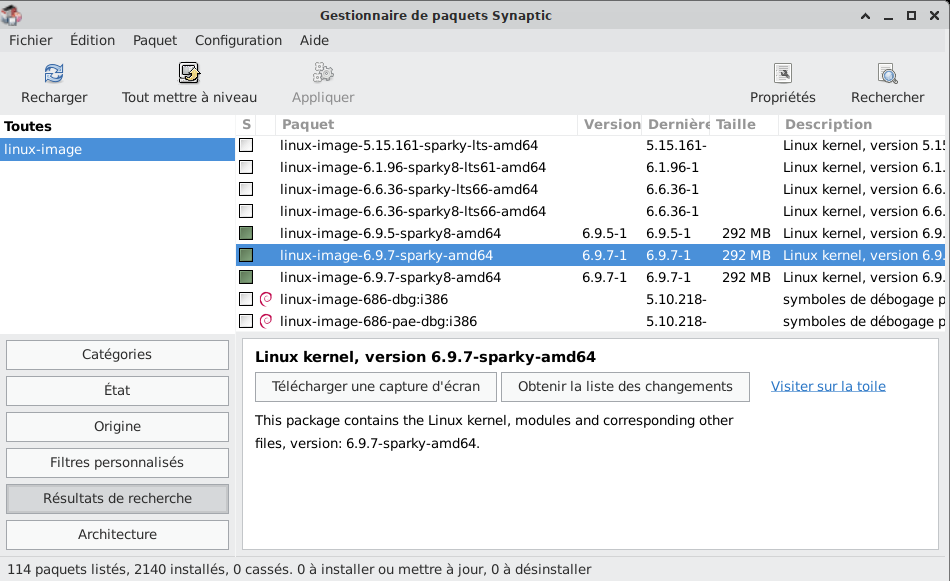Open the Paquet menu
Image resolution: width=950 pixels, height=581 pixels.
click(x=155, y=40)
